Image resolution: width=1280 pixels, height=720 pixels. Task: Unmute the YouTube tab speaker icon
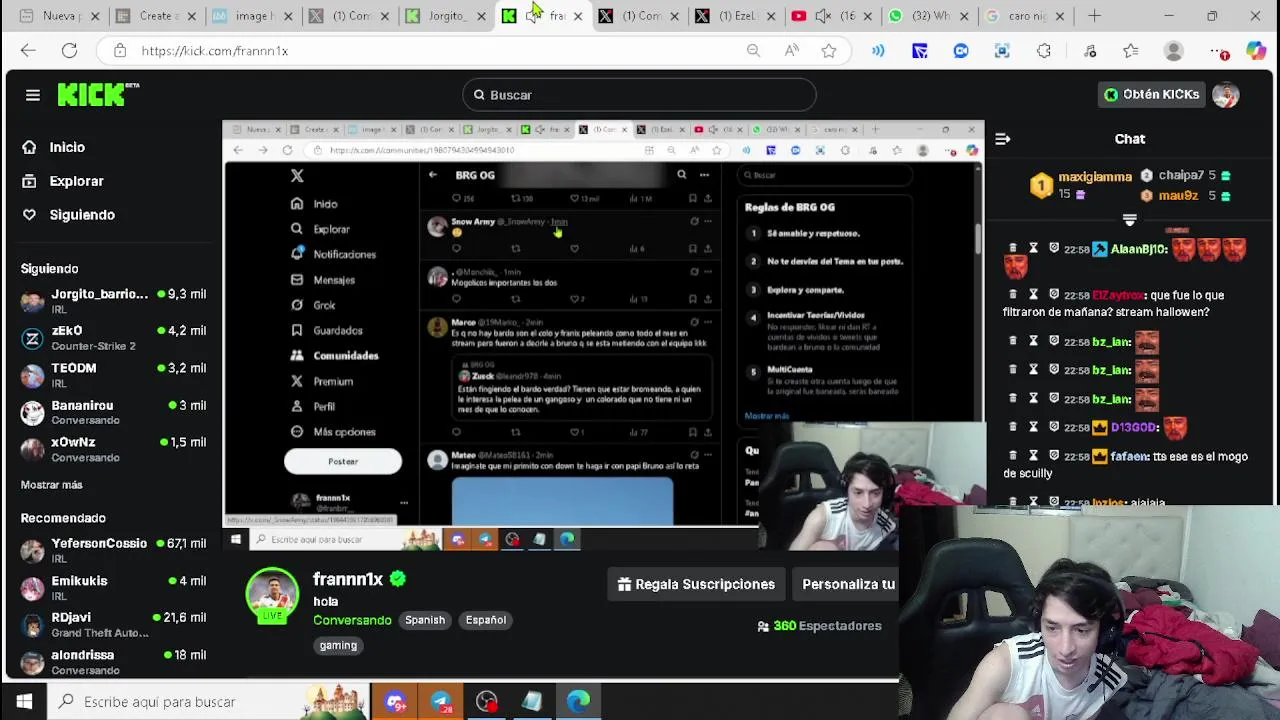tap(824, 16)
